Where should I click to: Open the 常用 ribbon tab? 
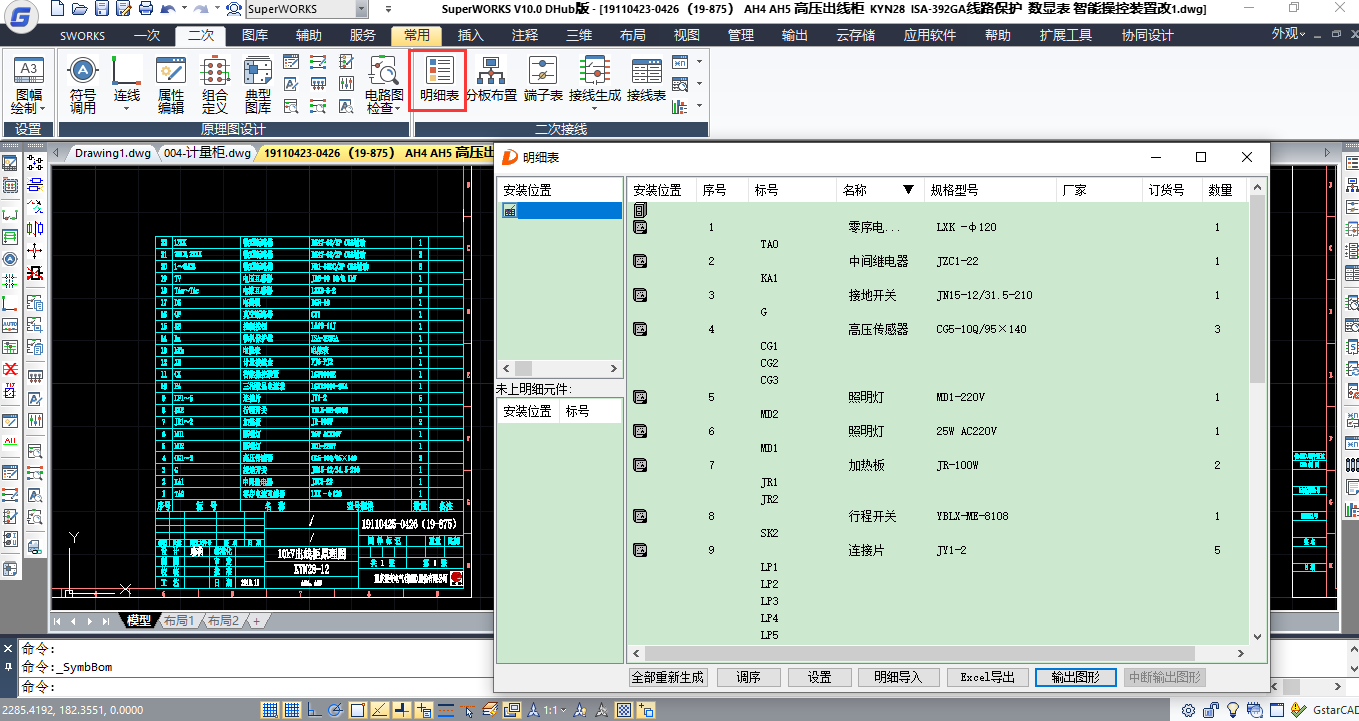pos(416,35)
